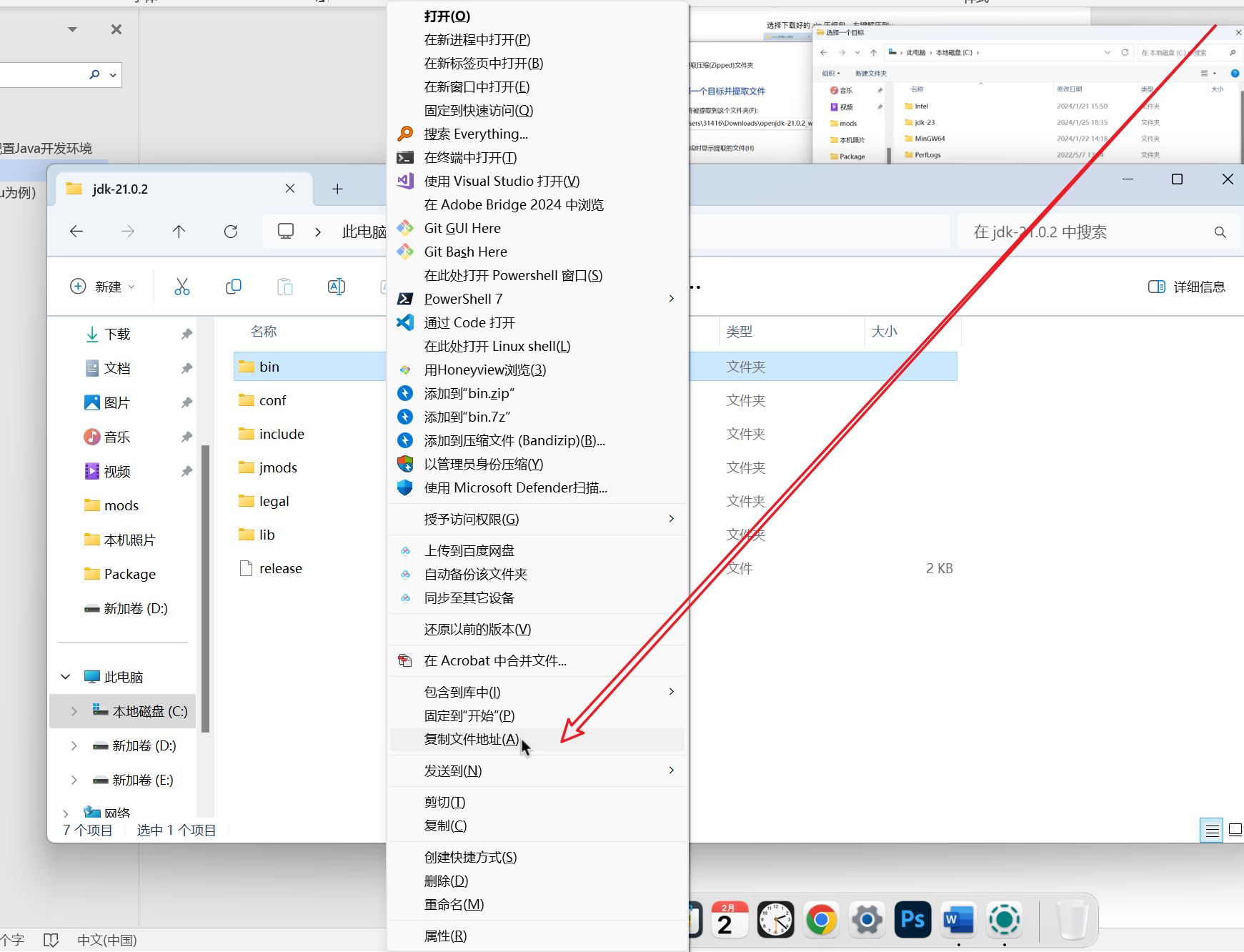This screenshot has height=952, width=1244.
Task: Open the Trash bin in the dock
Action: tap(1073, 919)
